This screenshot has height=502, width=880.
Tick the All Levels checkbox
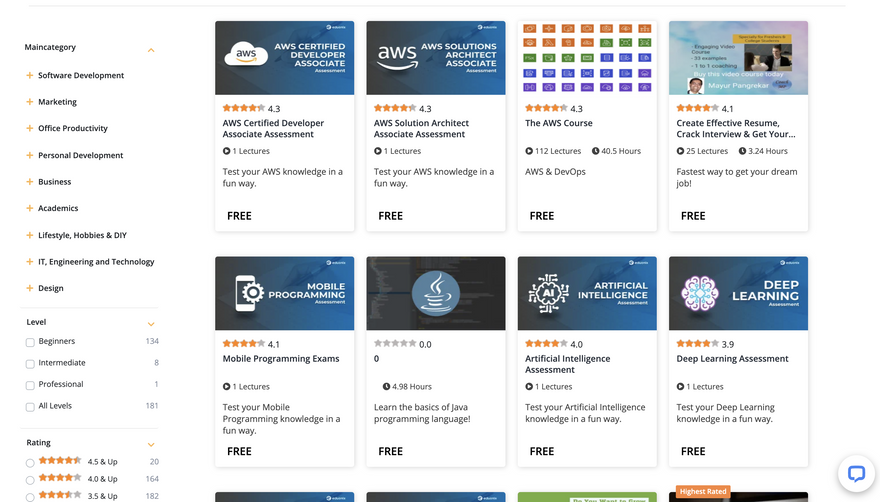point(30,407)
